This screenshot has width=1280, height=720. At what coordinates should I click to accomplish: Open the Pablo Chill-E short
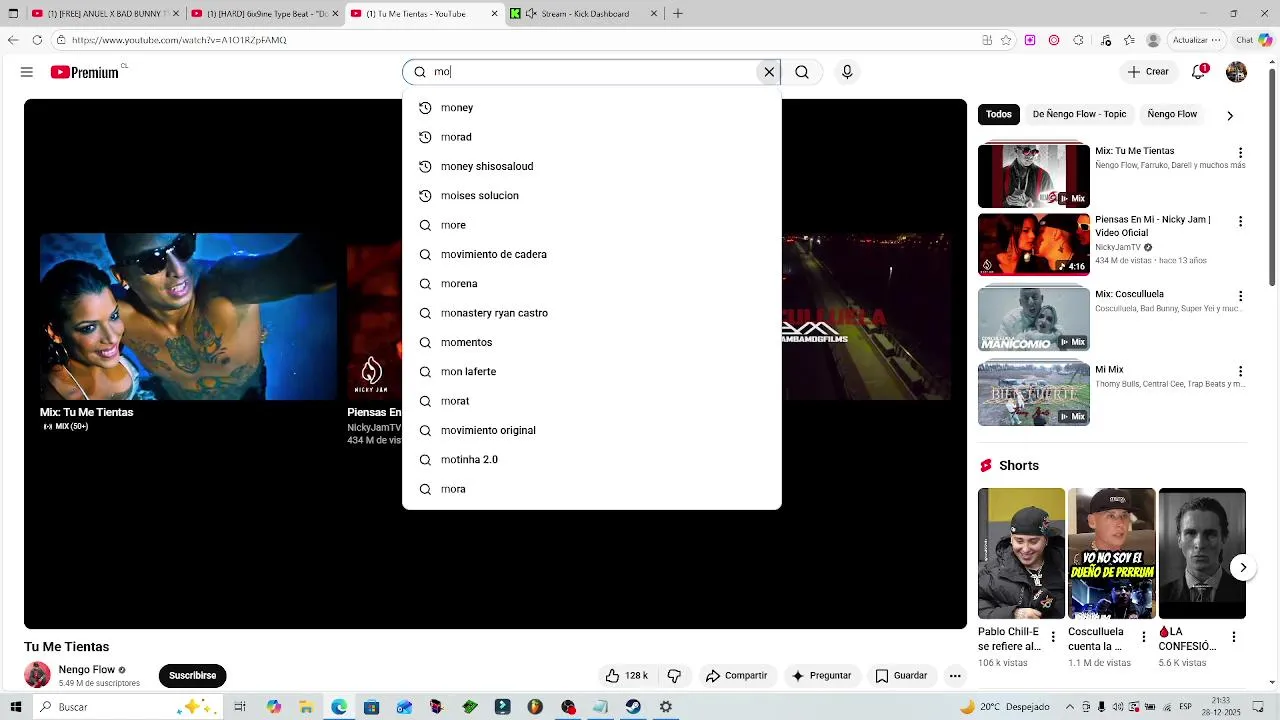point(1021,553)
